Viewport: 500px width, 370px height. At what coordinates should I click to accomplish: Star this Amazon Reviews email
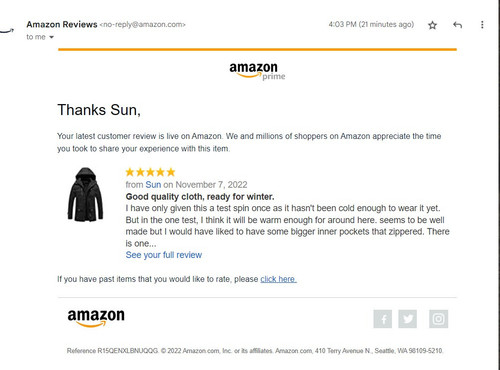[x=432, y=25]
